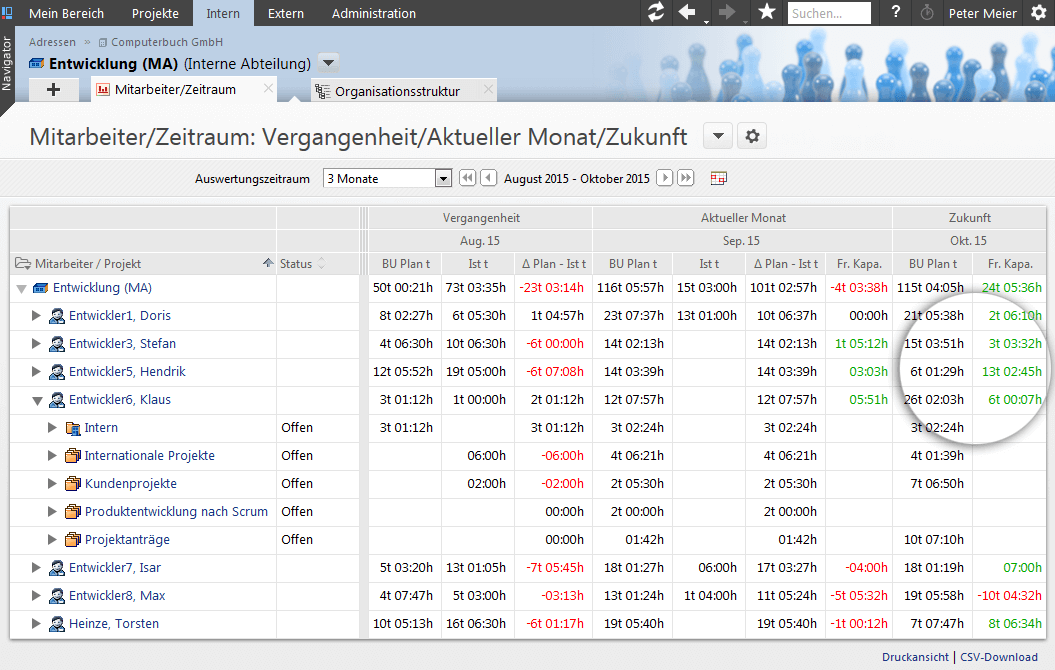The height and width of the screenshot is (670, 1055).
Task: Open the Mein Bereich menu
Action: [x=67, y=13]
